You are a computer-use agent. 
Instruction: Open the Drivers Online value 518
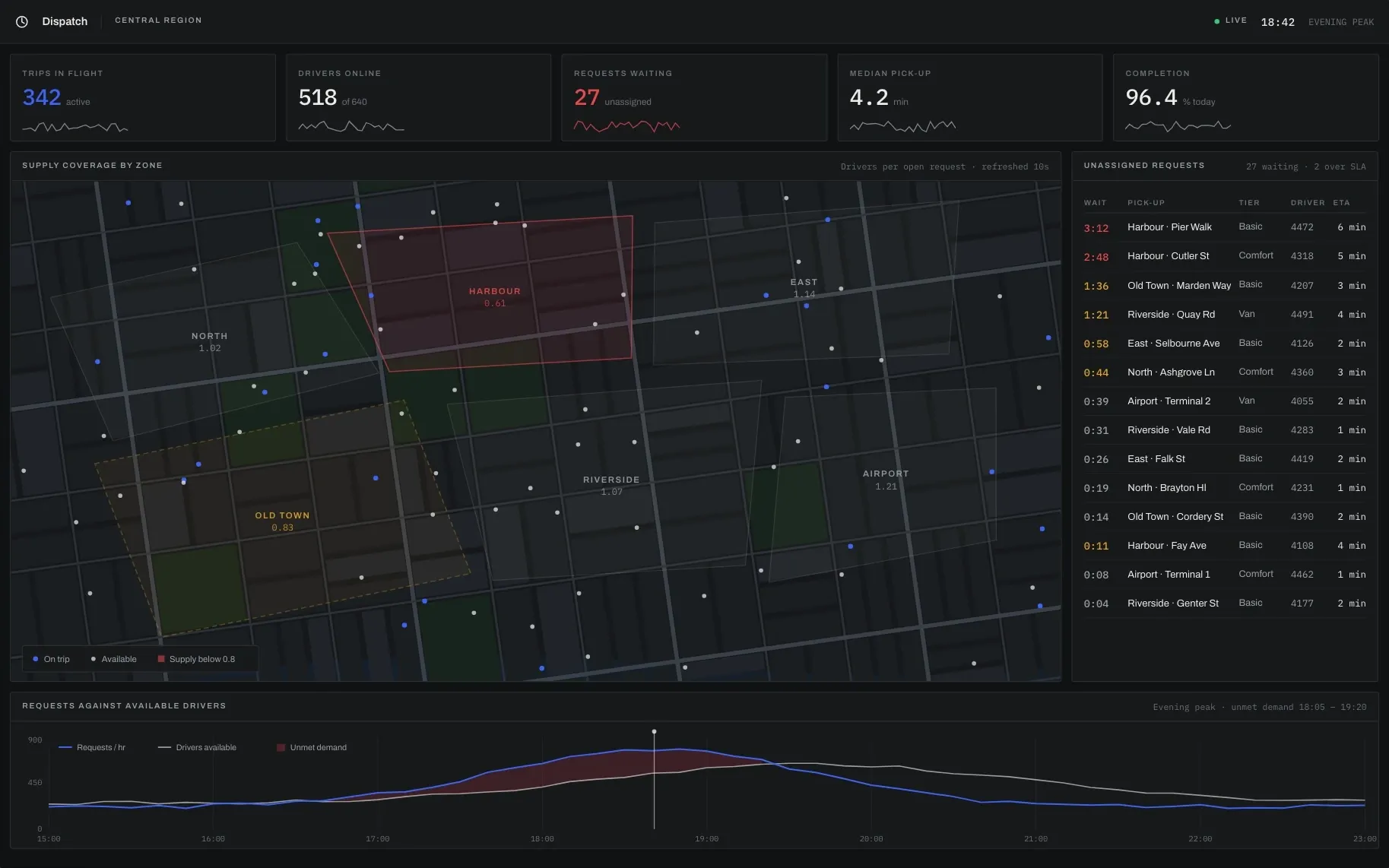pos(318,97)
